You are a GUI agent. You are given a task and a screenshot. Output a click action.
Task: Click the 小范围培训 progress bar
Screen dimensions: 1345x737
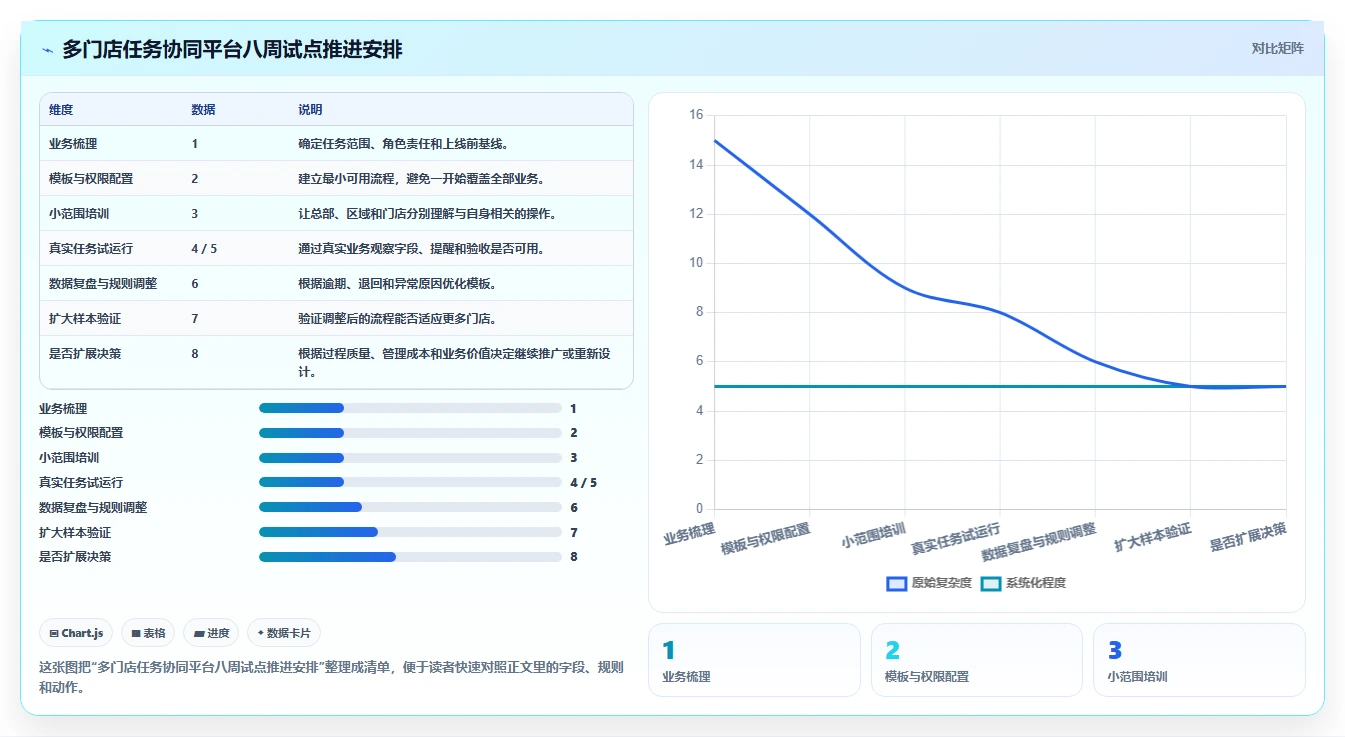[x=410, y=458]
